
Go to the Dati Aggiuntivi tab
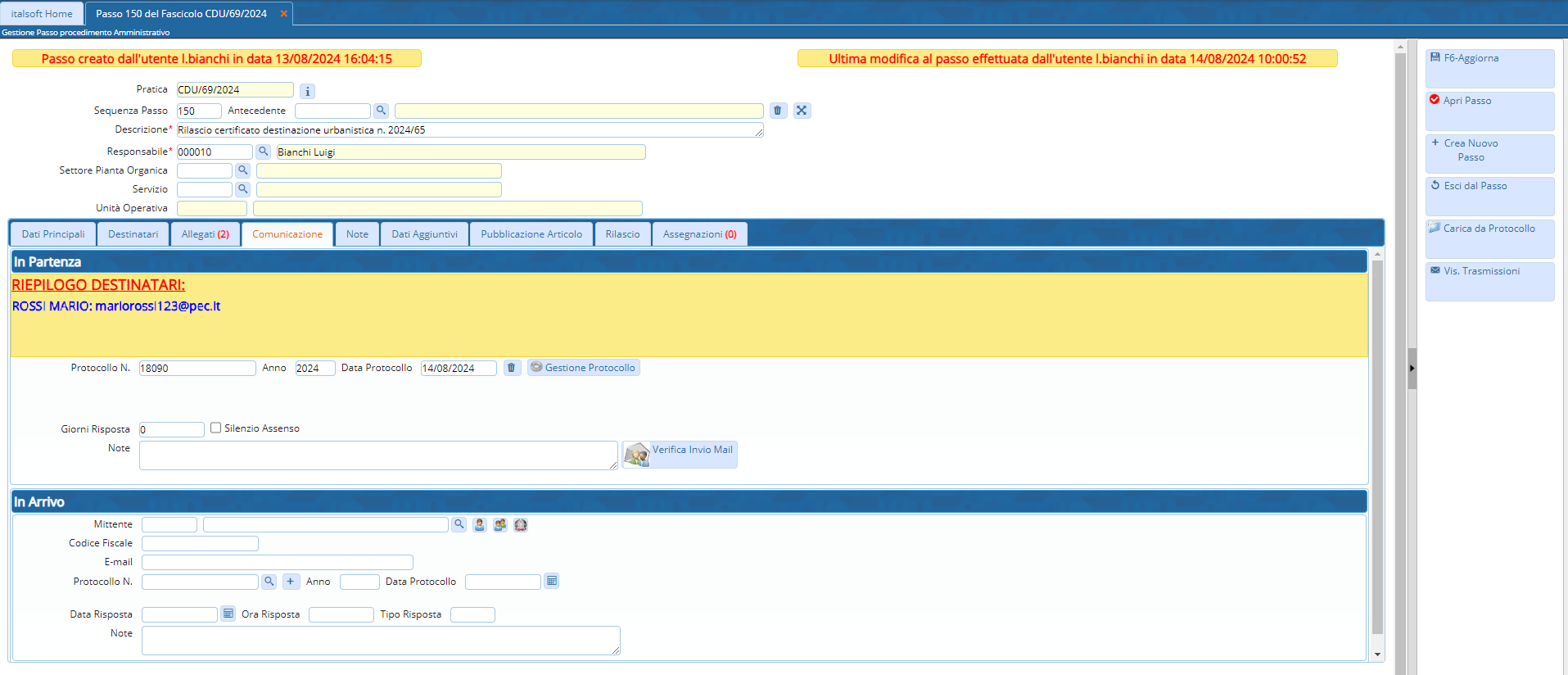424,234
